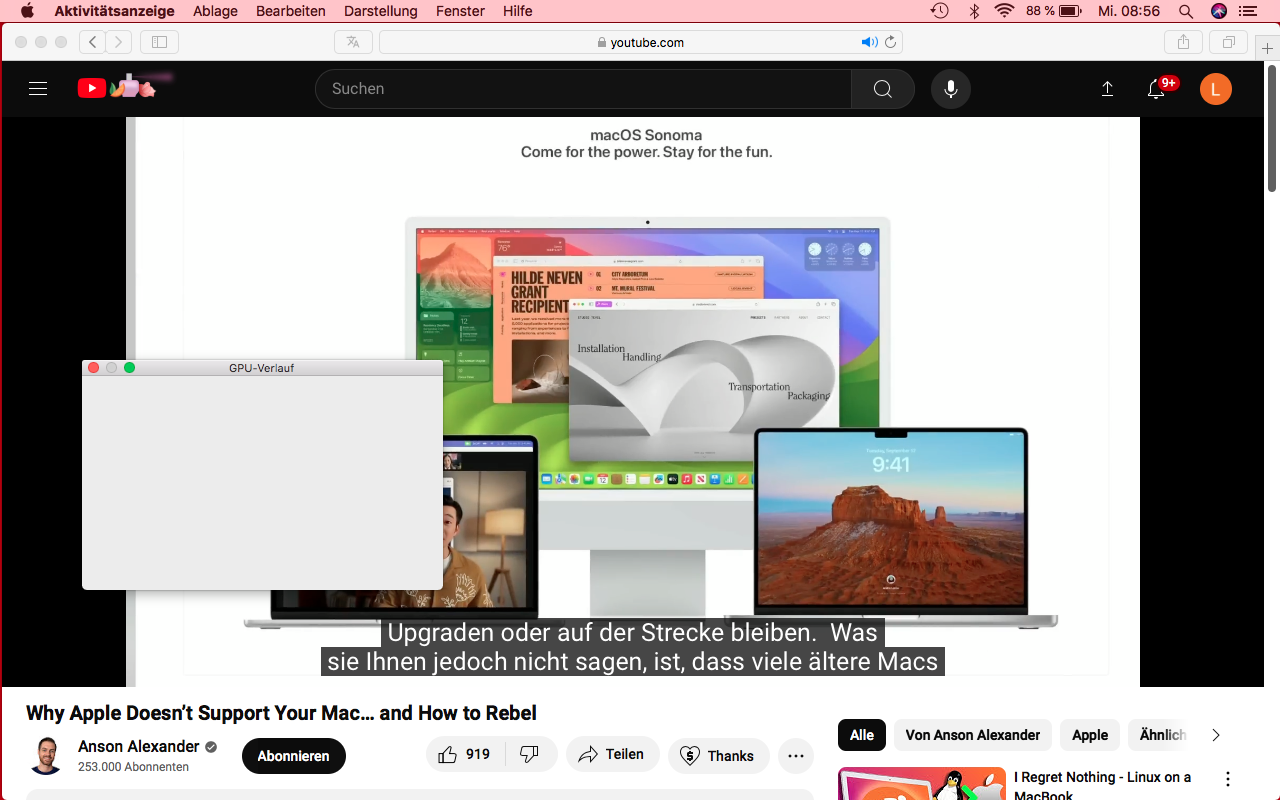Reload the page in Safari
Image resolution: width=1280 pixels, height=800 pixels.
click(x=890, y=42)
